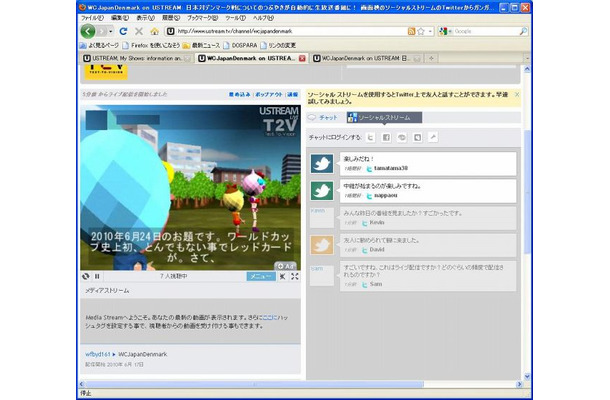
Task: Click the page vertical scrollbar up arrow
Action: tap(527, 69)
